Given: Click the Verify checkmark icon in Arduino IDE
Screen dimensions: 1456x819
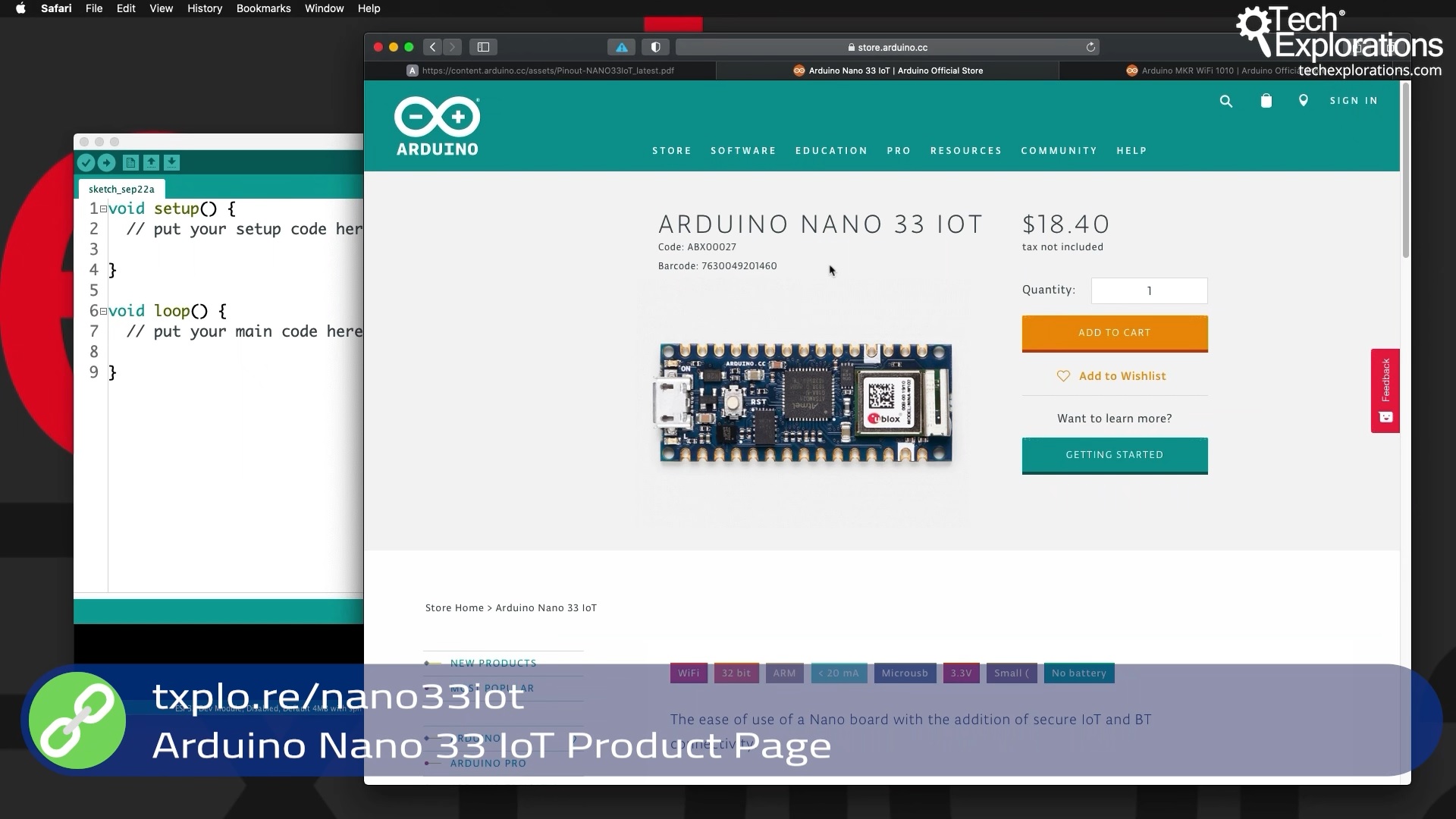Looking at the screenshot, I should click(x=86, y=162).
